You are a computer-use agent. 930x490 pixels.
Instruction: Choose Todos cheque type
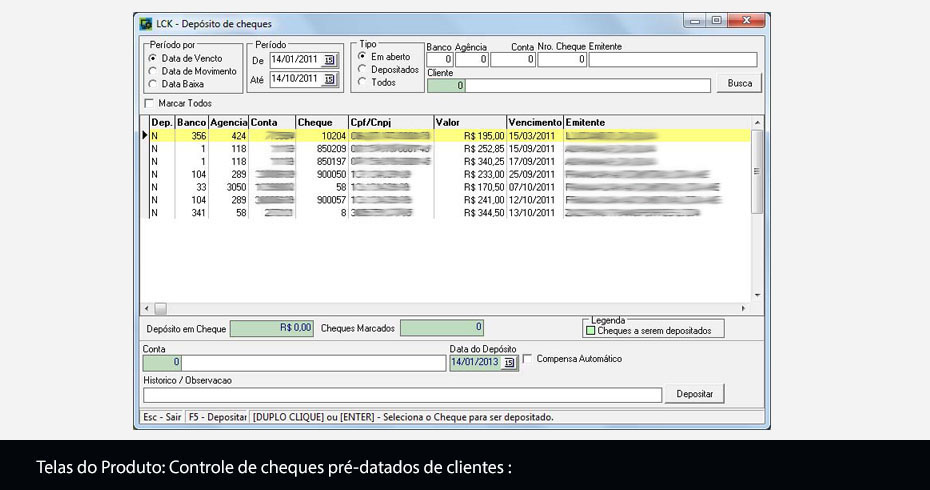pyautogui.click(x=362, y=82)
